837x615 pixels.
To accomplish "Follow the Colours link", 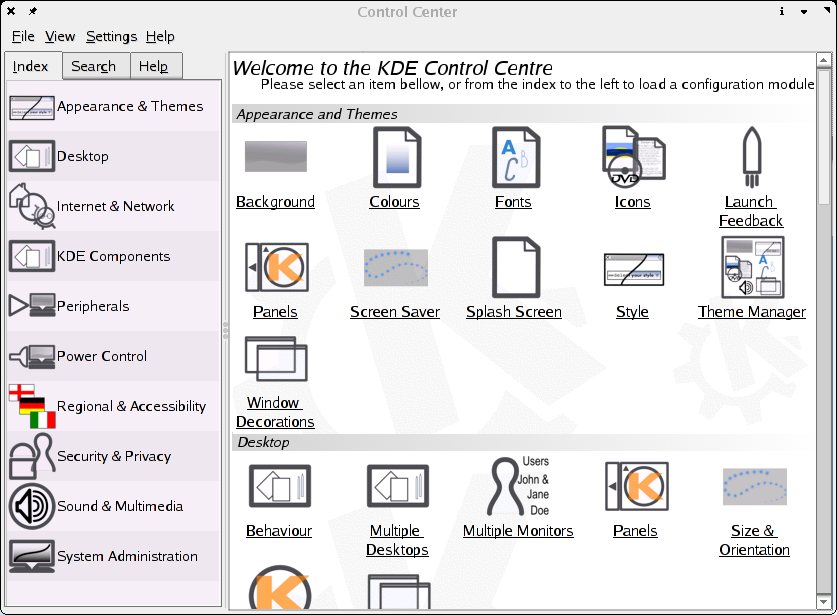I will (x=394, y=202).
